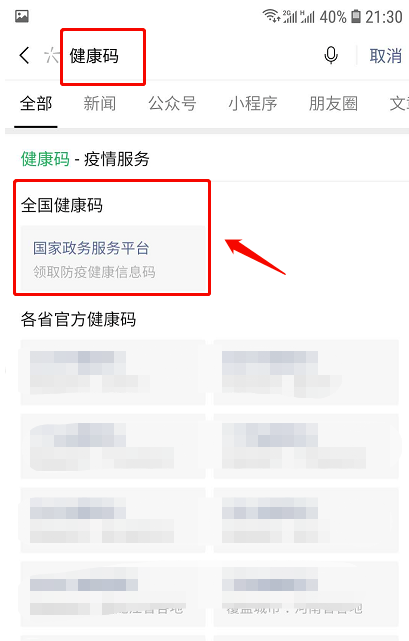Image resolution: width=409 pixels, height=641 pixels.
Task: Click the 健康码 search input field
Action: pyautogui.click(x=192, y=56)
